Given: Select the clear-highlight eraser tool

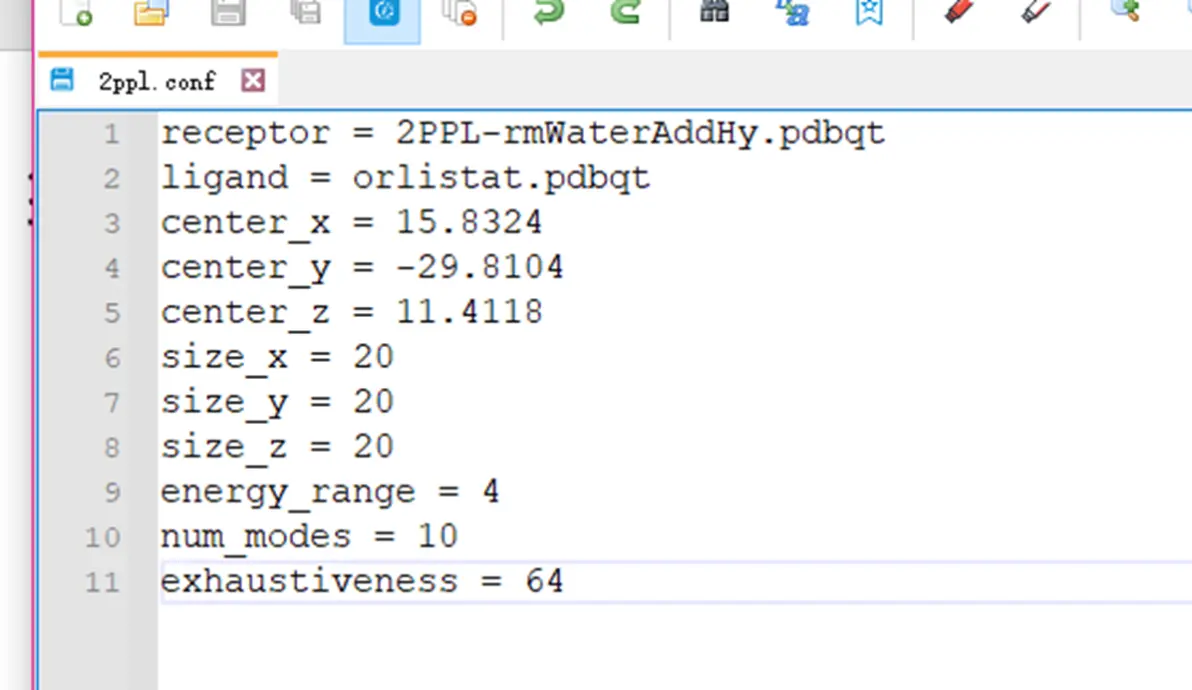Looking at the screenshot, I should (x=1036, y=14).
